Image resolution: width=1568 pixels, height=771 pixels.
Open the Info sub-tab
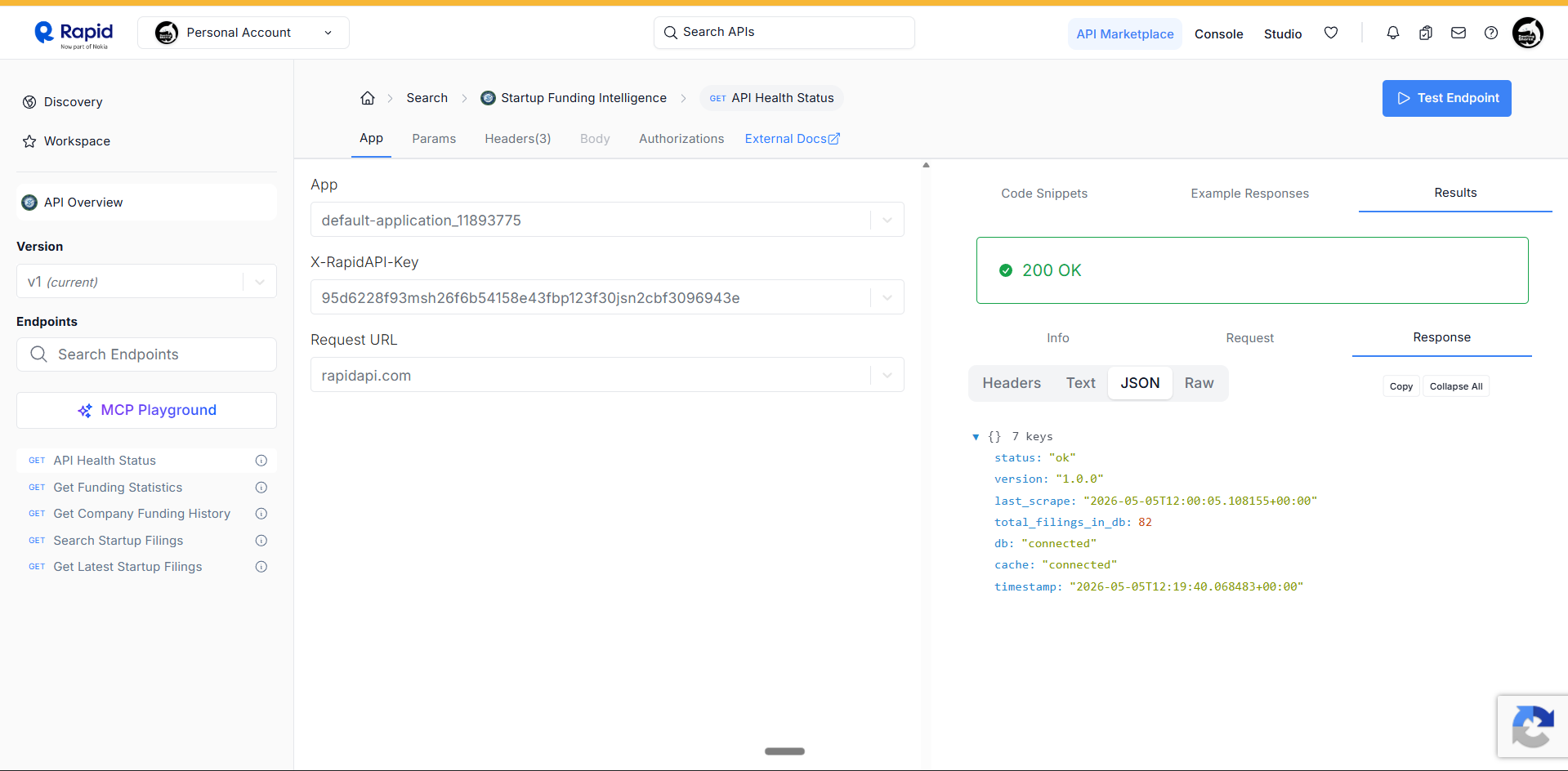pyautogui.click(x=1058, y=338)
